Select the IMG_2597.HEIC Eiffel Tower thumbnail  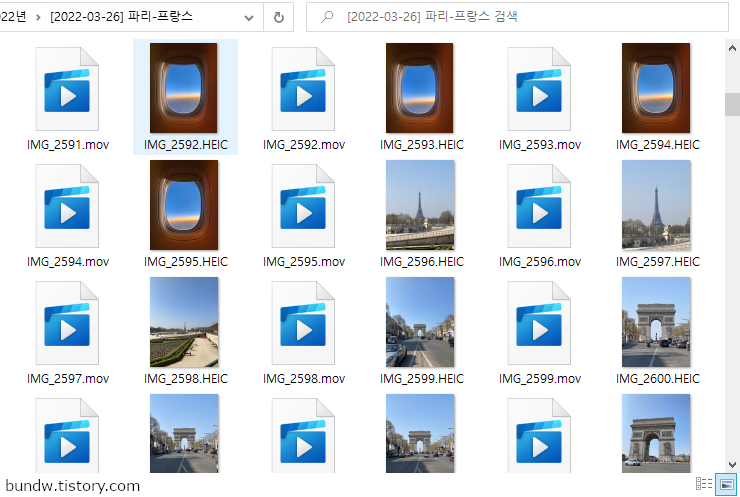(x=656, y=205)
